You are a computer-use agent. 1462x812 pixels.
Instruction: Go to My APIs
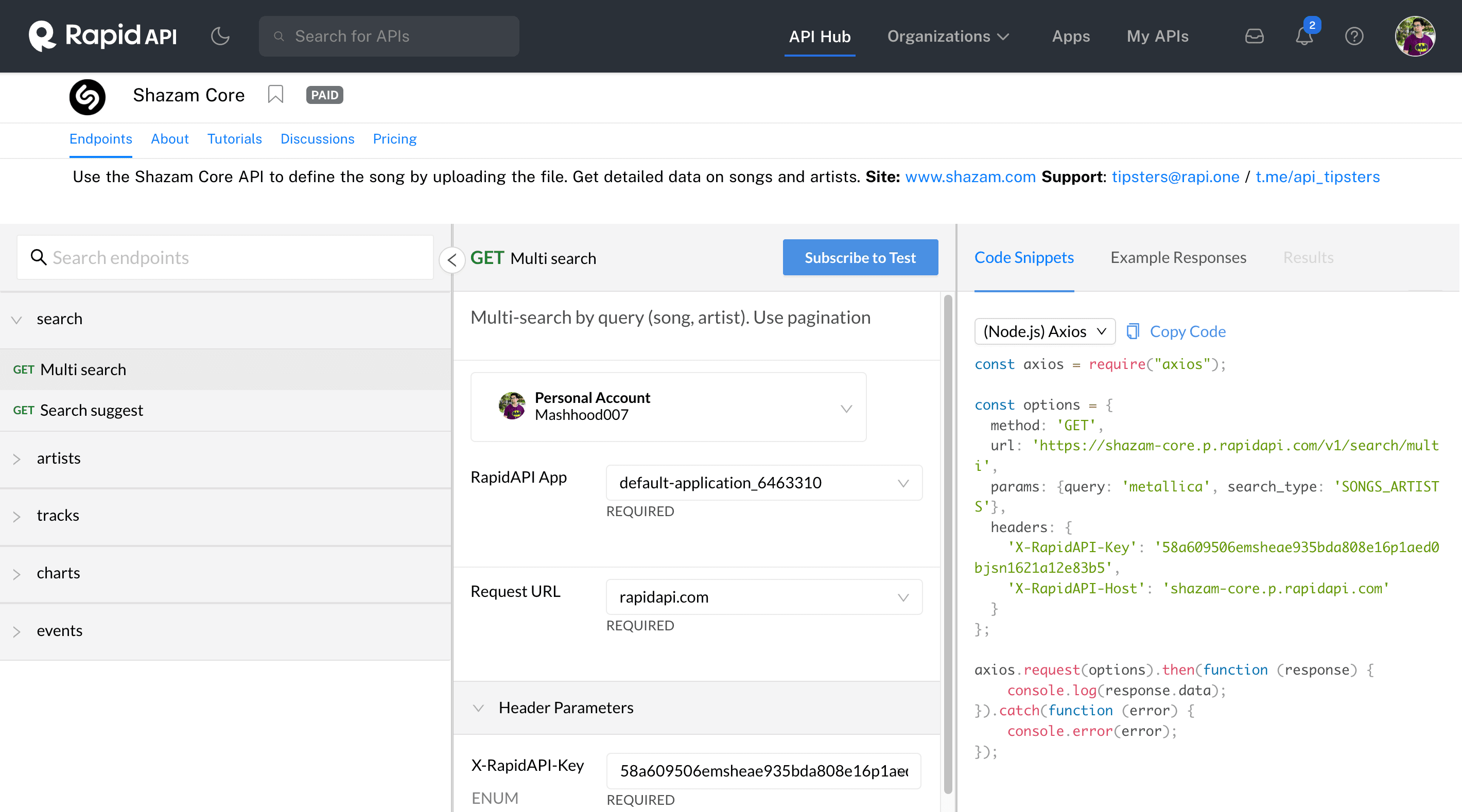1157,37
